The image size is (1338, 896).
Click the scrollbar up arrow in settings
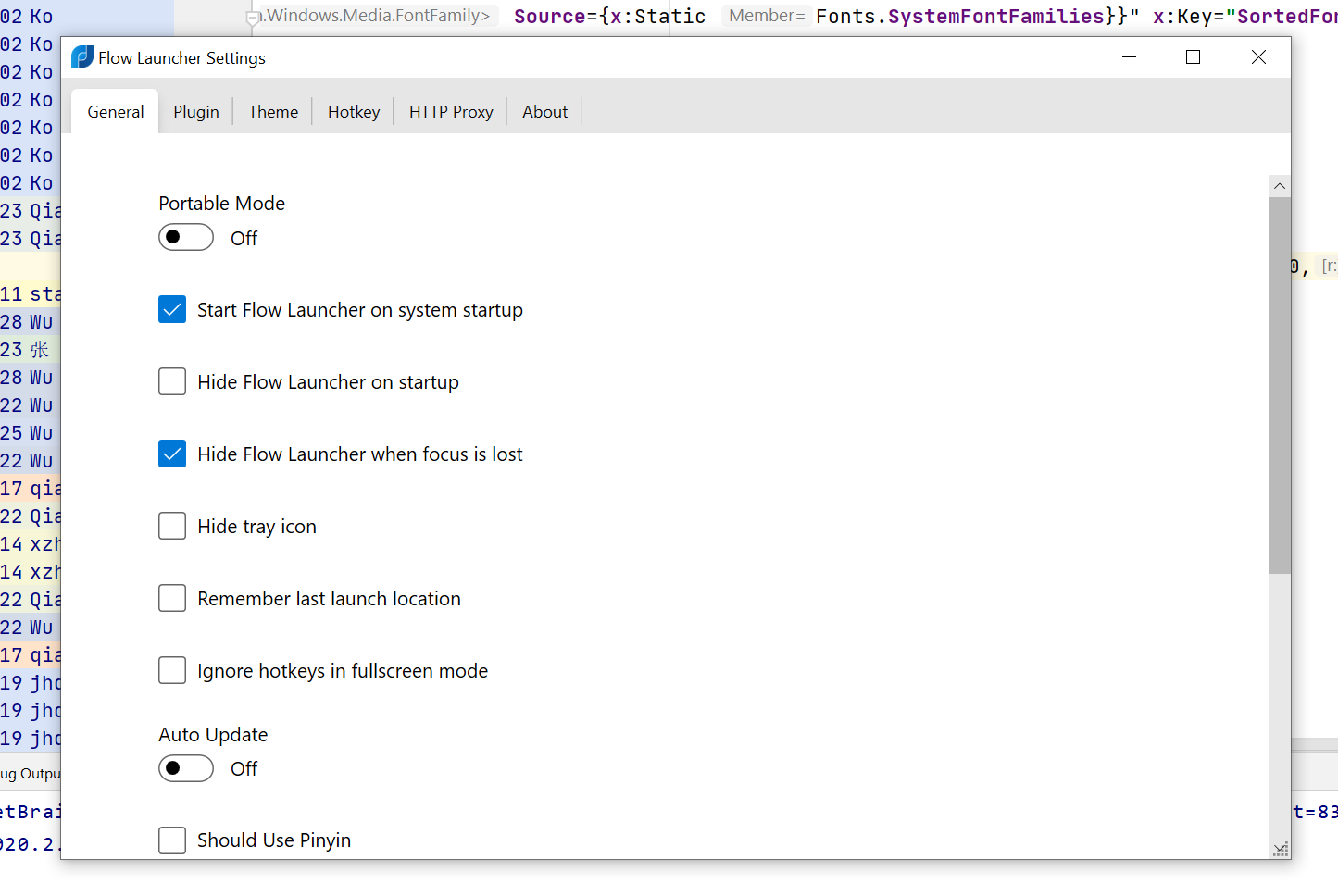(1280, 186)
